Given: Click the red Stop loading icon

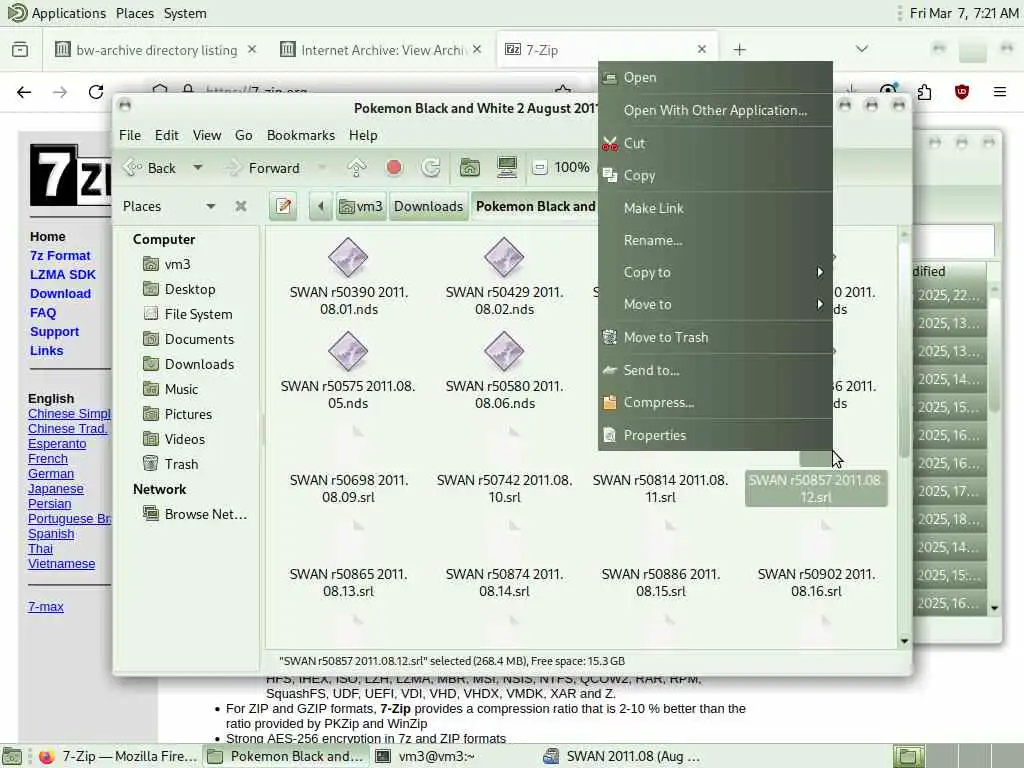Looking at the screenshot, I should click(x=394, y=168).
